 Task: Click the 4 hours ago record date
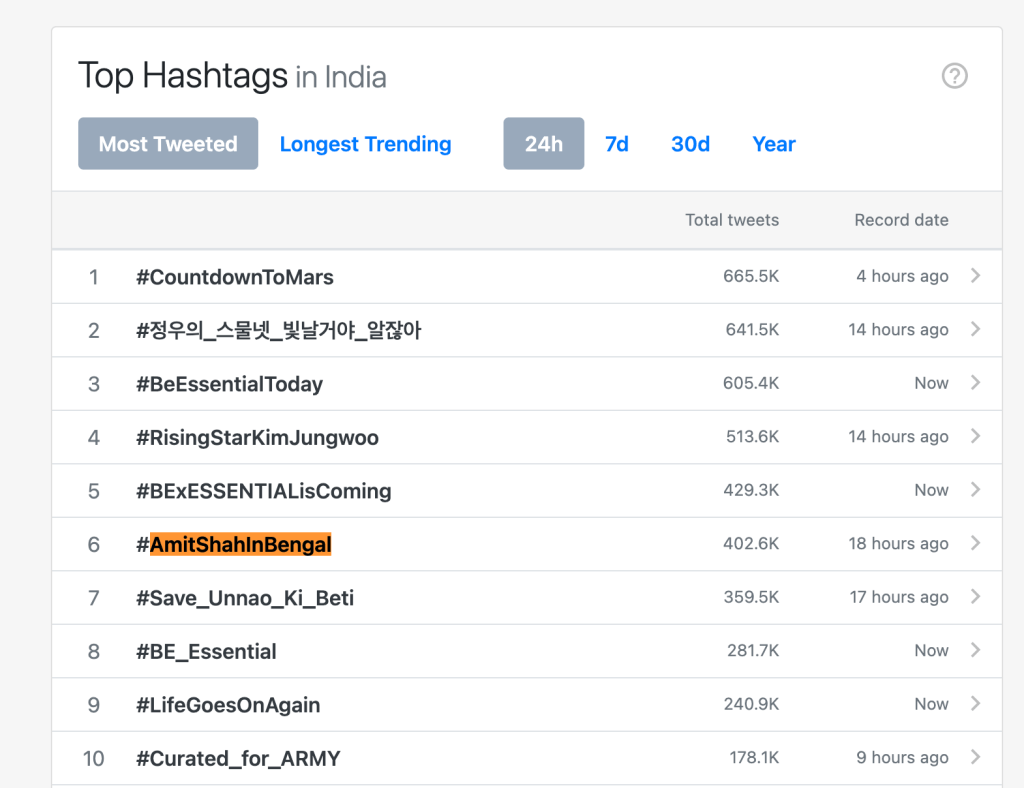click(903, 276)
